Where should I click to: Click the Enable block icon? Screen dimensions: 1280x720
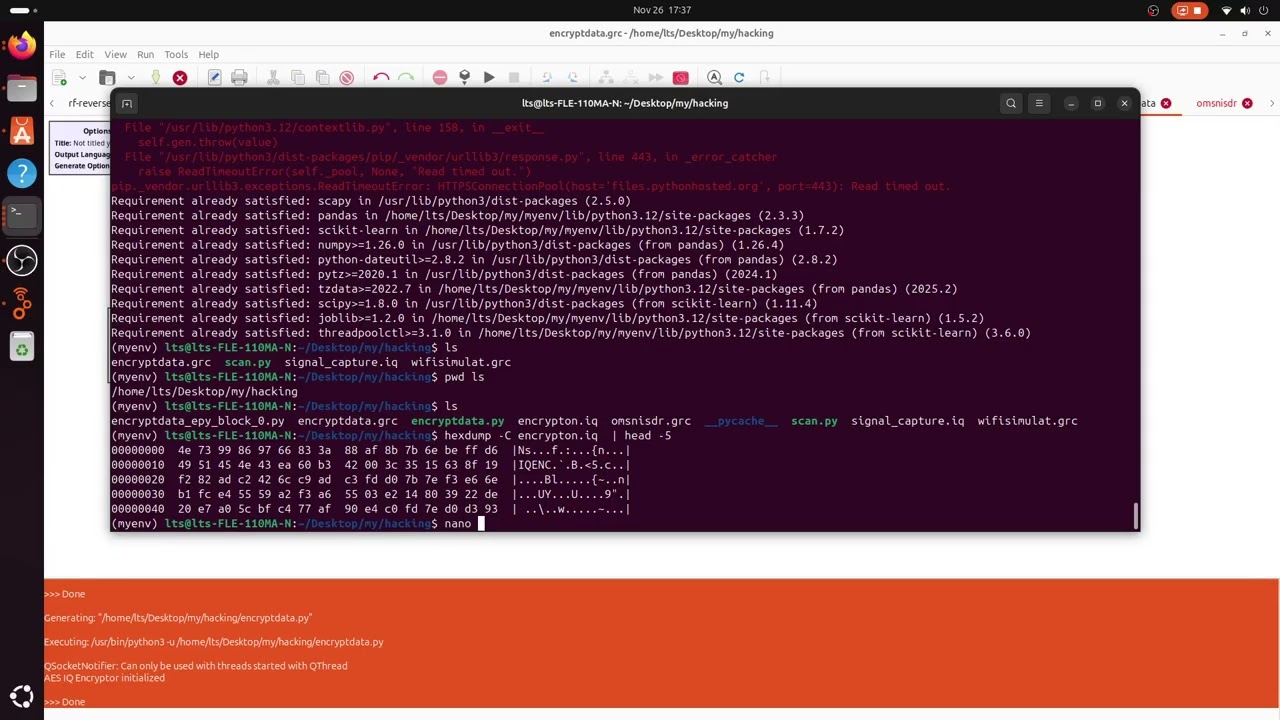tap(606, 78)
